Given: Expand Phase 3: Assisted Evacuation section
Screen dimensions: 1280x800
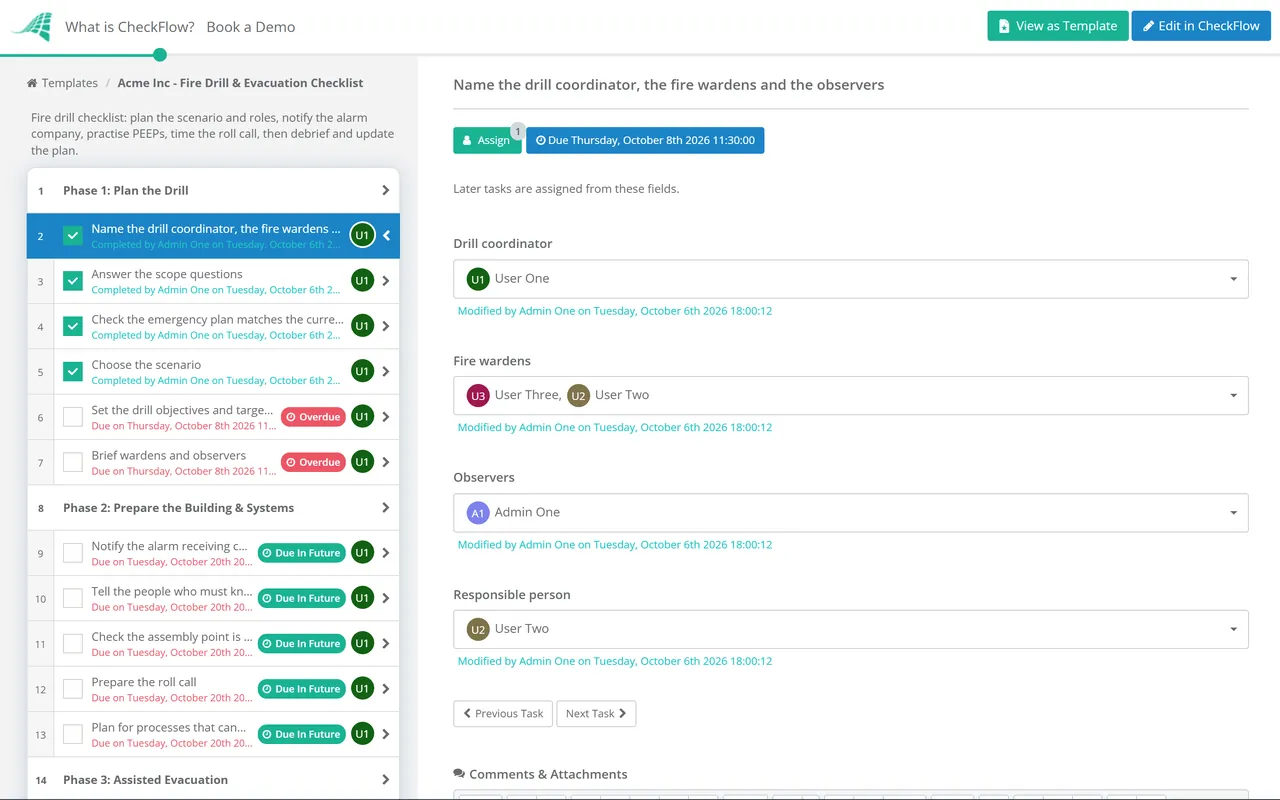Looking at the screenshot, I should coord(386,780).
